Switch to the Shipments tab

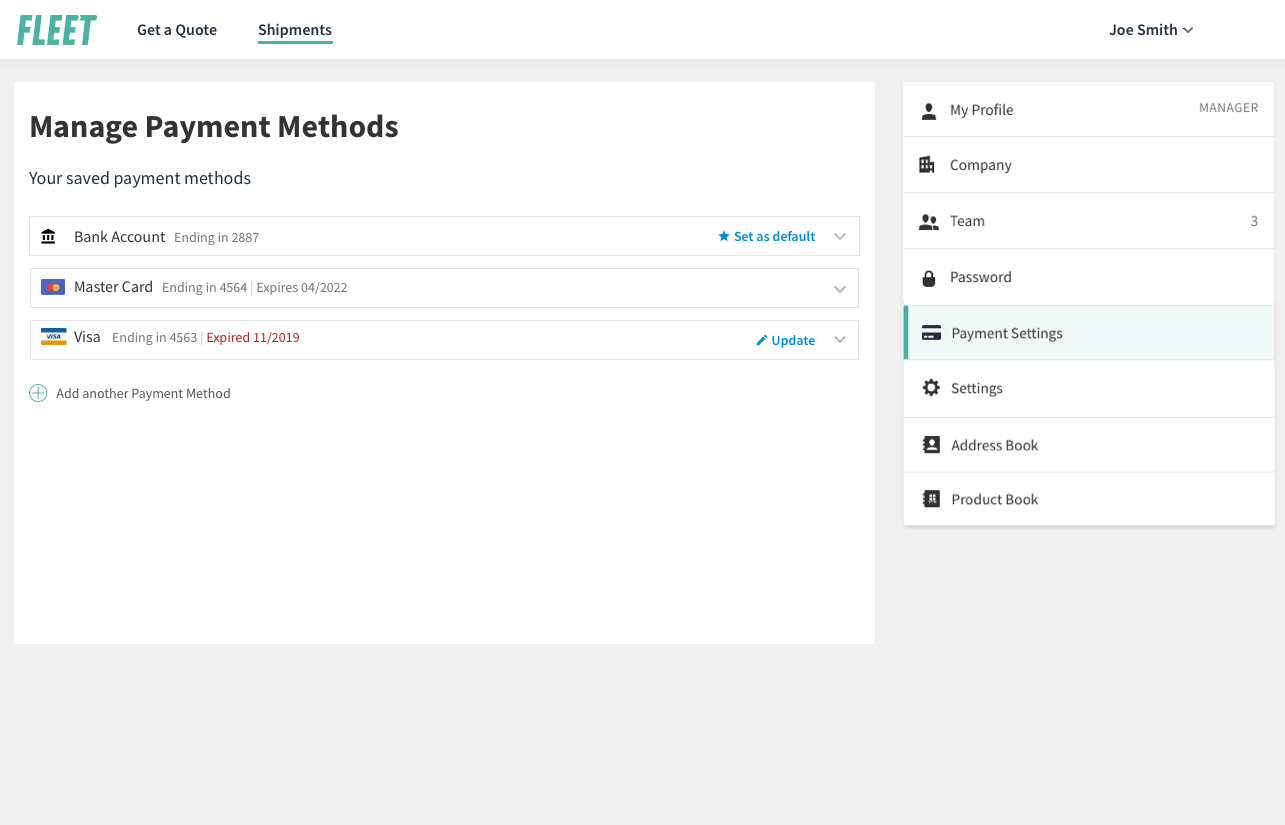[295, 30]
